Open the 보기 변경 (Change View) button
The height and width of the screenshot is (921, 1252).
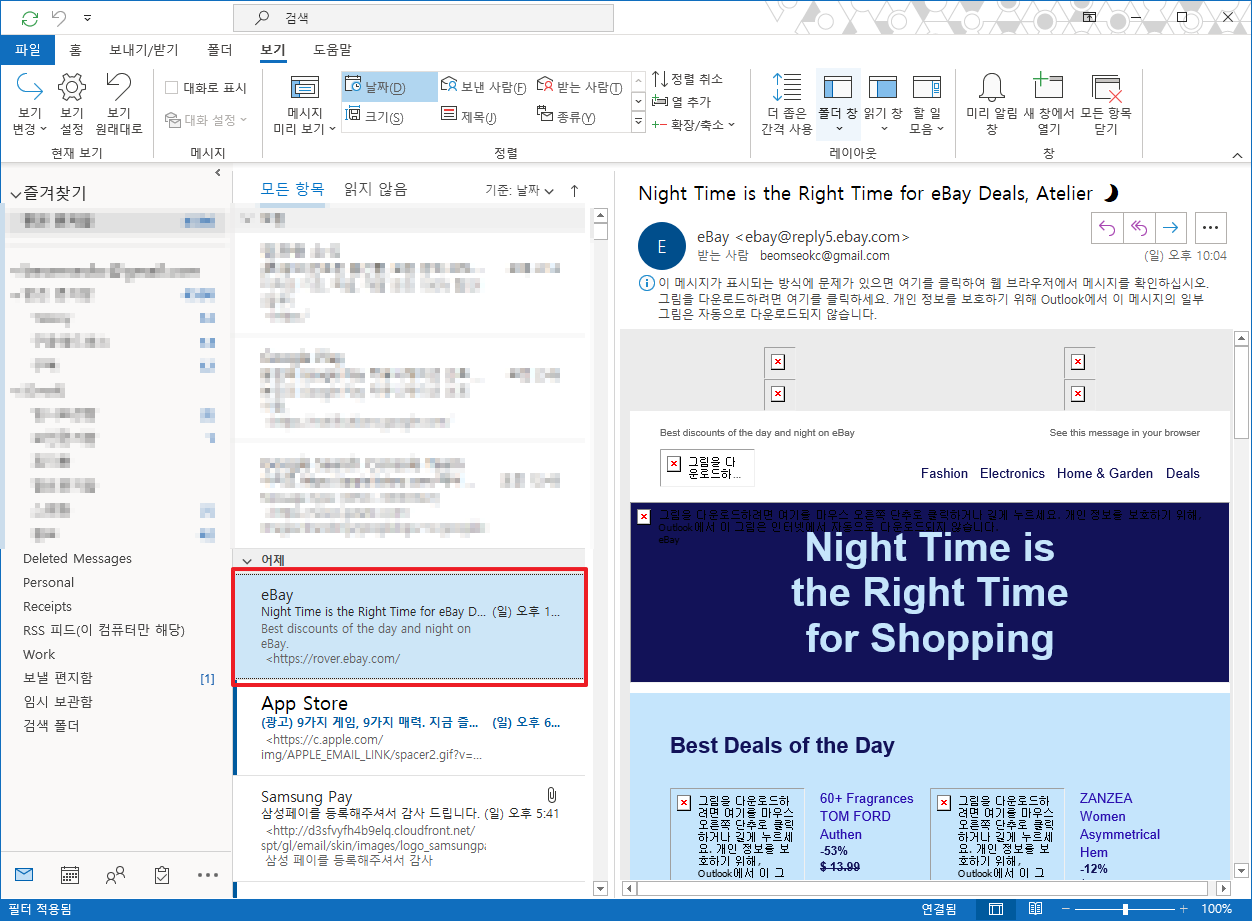click(x=29, y=105)
